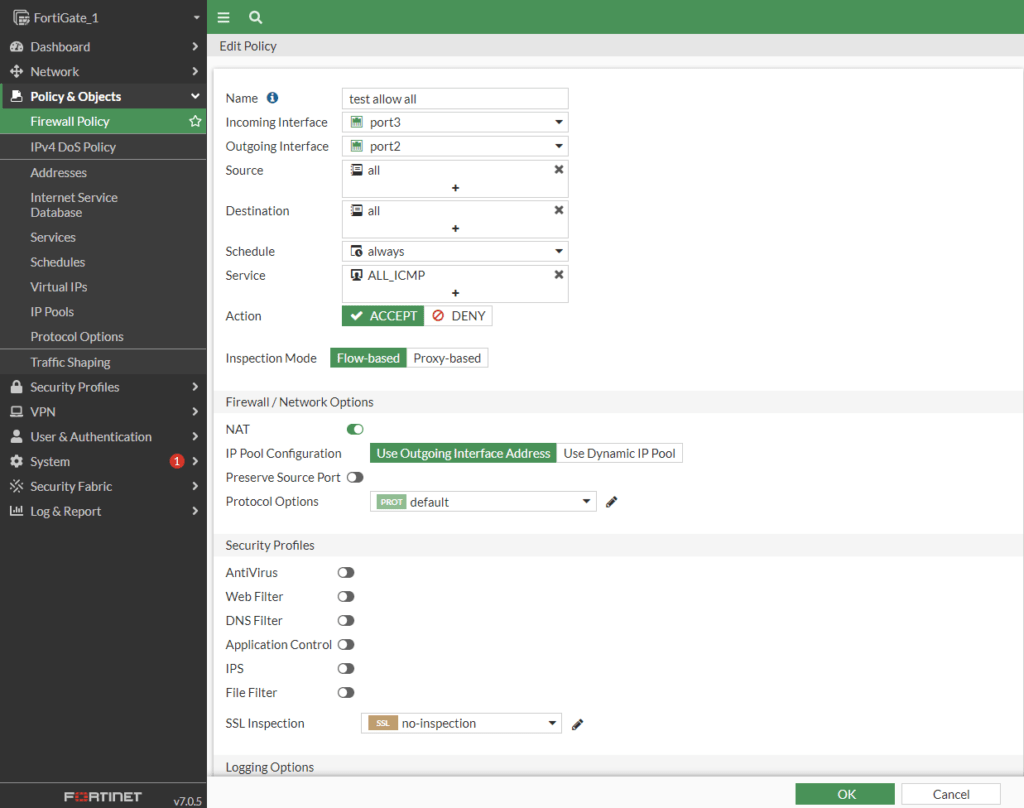1024x808 pixels.
Task: Disable the NAT toggle
Action: pos(354,428)
